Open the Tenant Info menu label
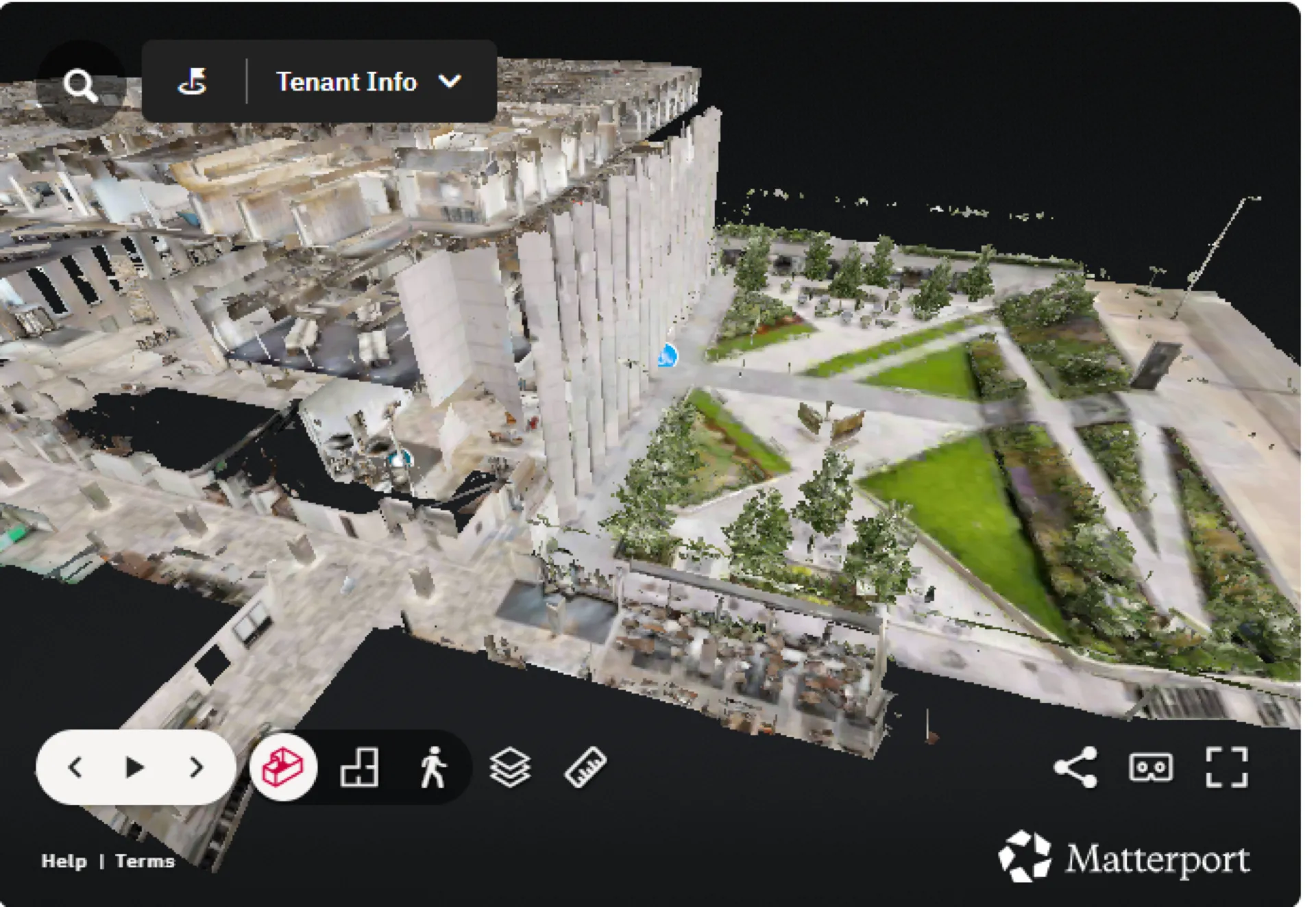 tap(346, 82)
